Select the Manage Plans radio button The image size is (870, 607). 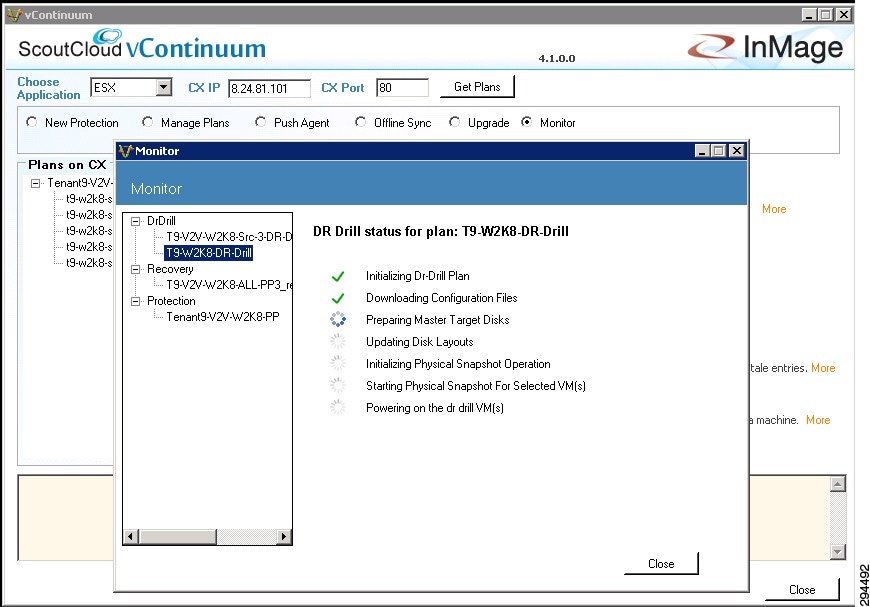coord(147,122)
